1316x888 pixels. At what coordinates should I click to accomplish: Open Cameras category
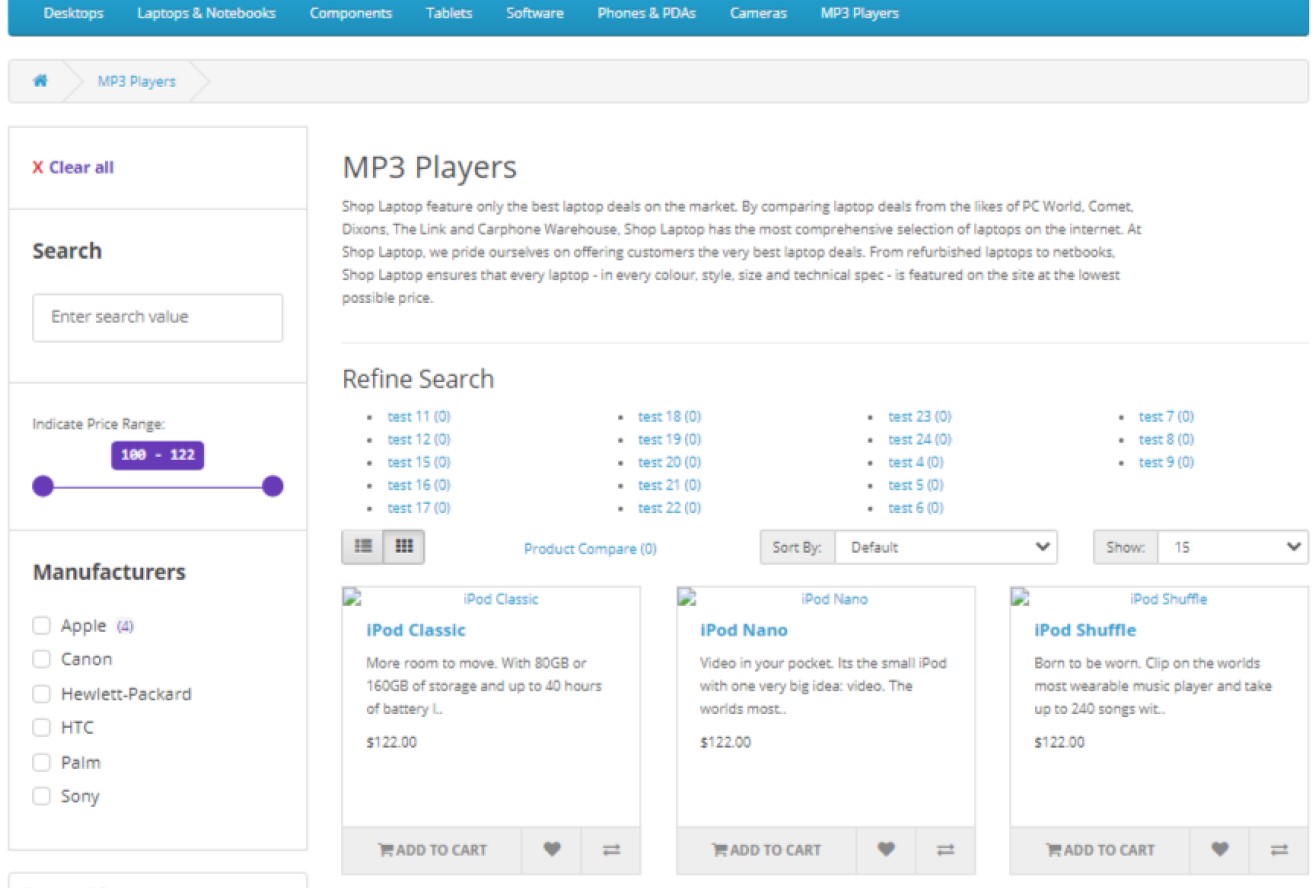[x=758, y=14]
